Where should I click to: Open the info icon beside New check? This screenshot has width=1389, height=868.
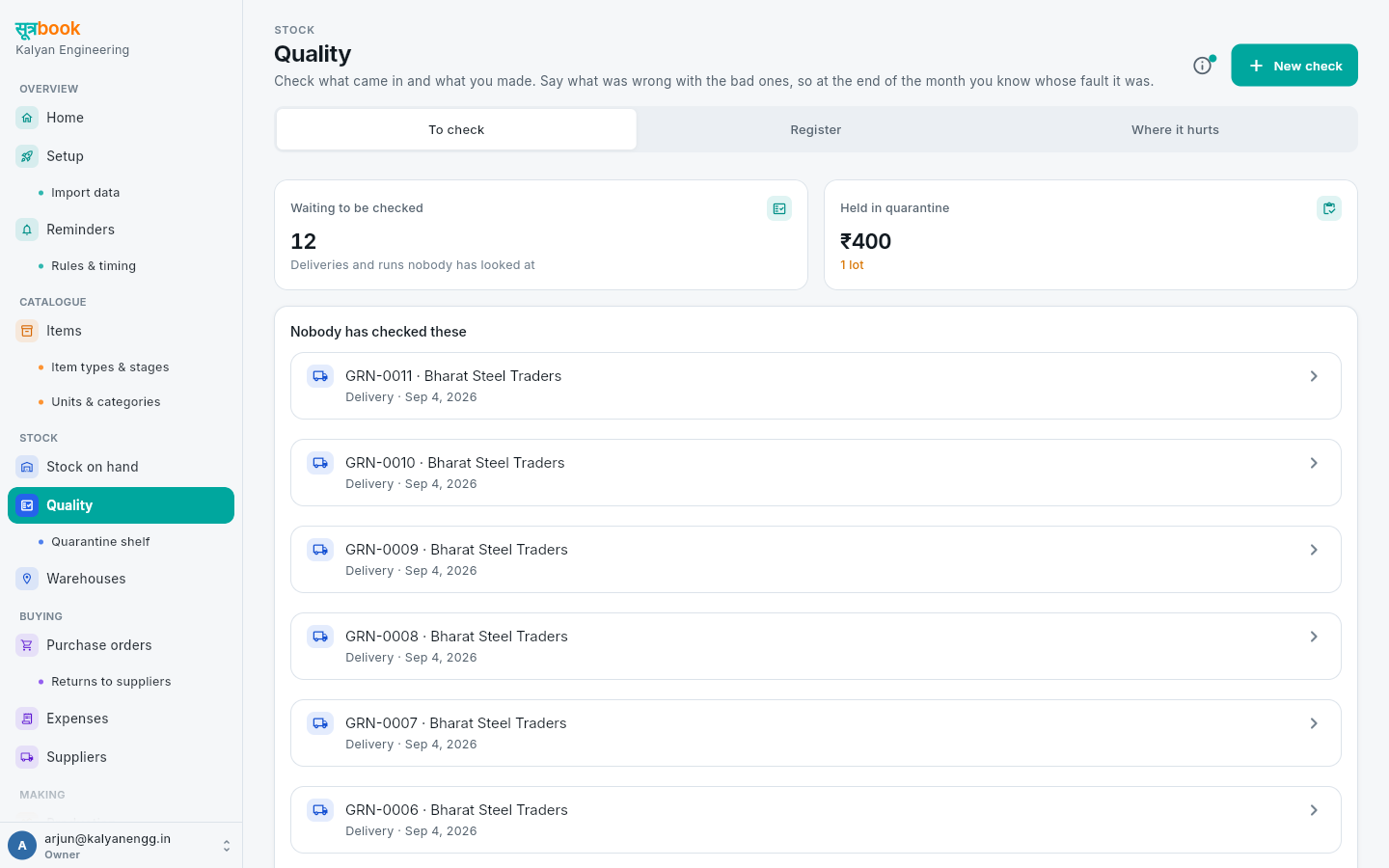coord(1202,66)
